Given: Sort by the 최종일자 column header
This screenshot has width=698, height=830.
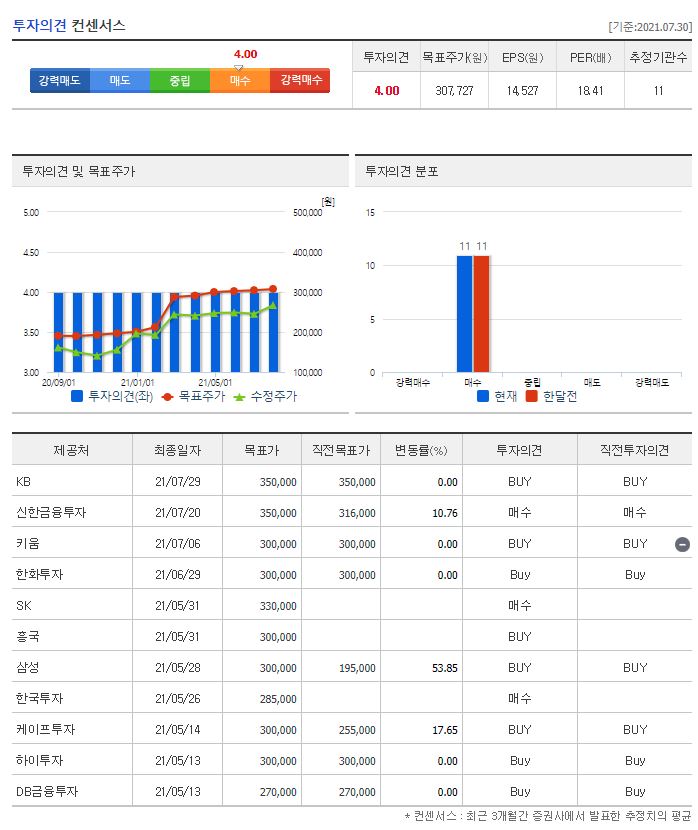Looking at the screenshot, I should (177, 450).
